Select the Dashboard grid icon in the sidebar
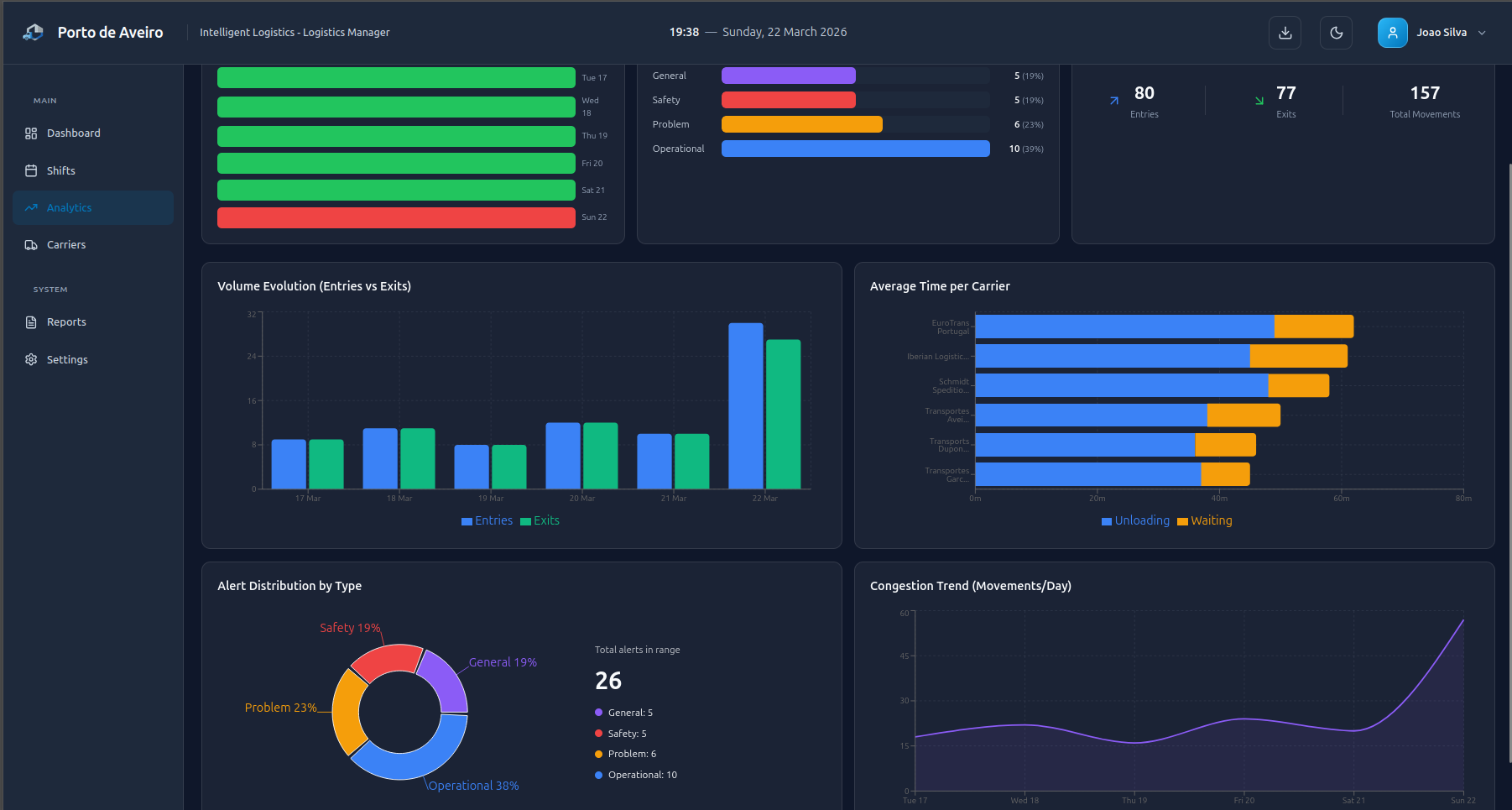Image resolution: width=1512 pixels, height=810 pixels. tap(30, 133)
